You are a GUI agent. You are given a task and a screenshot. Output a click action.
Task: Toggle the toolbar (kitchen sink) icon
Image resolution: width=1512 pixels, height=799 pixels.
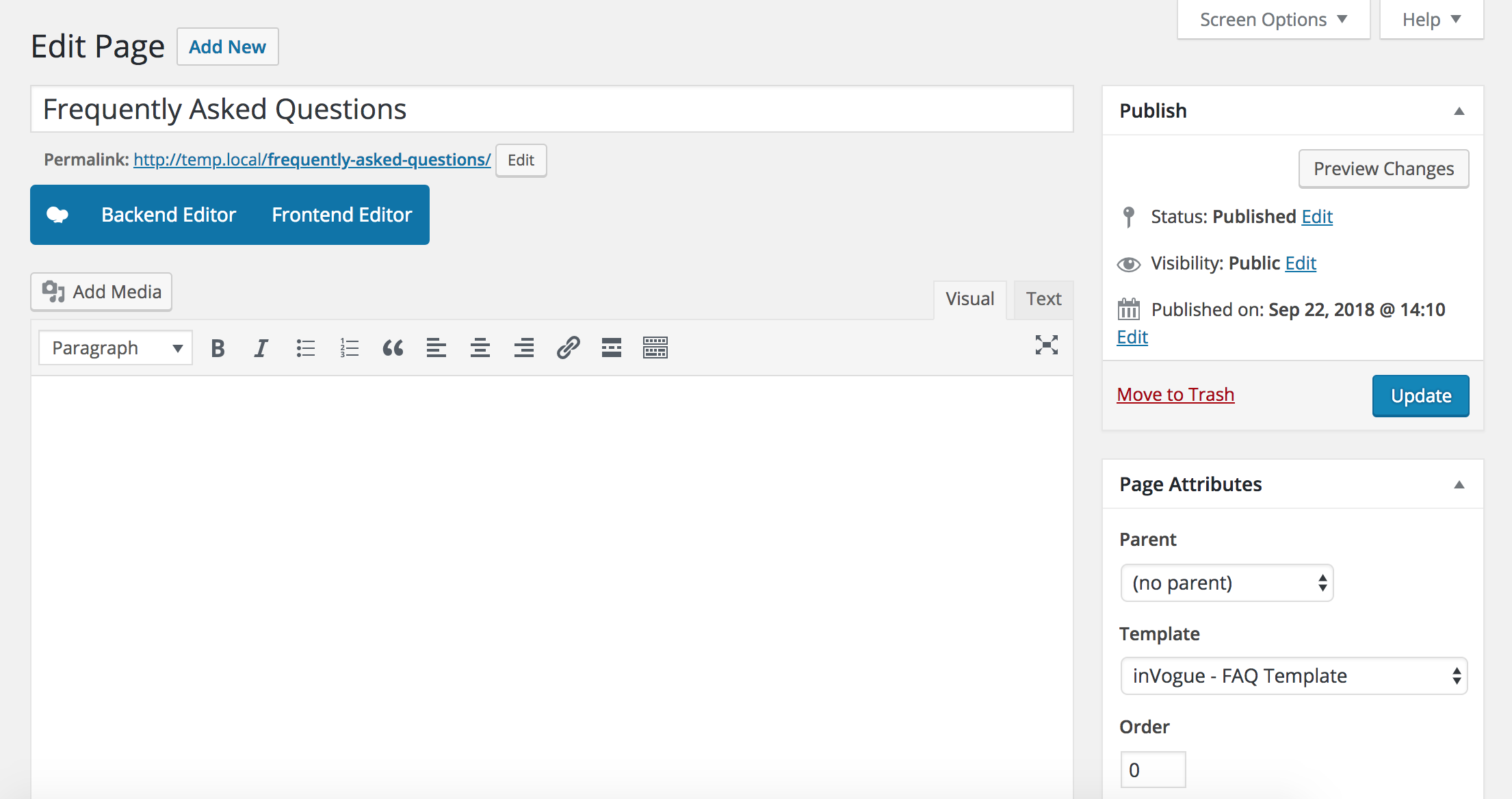point(655,348)
